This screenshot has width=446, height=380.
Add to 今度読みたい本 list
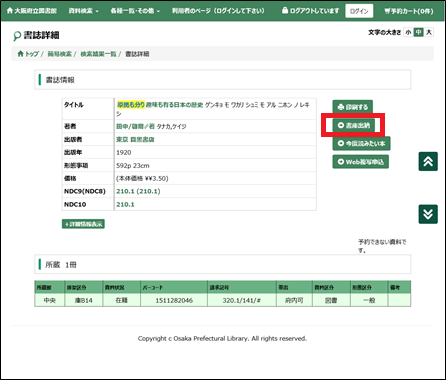point(361,143)
